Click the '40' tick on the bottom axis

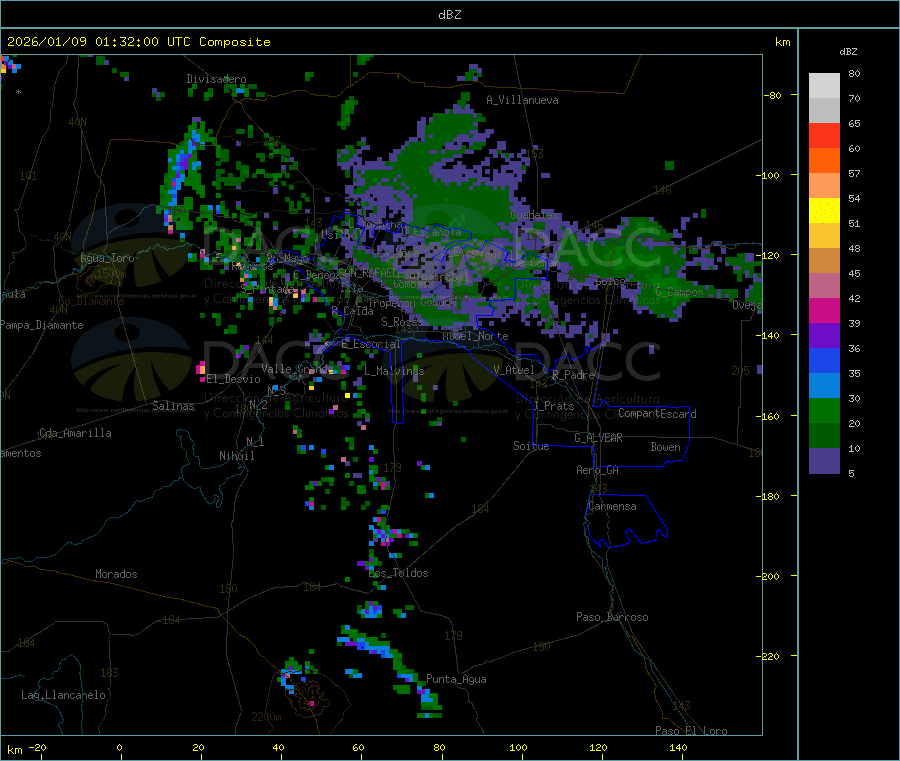278,747
